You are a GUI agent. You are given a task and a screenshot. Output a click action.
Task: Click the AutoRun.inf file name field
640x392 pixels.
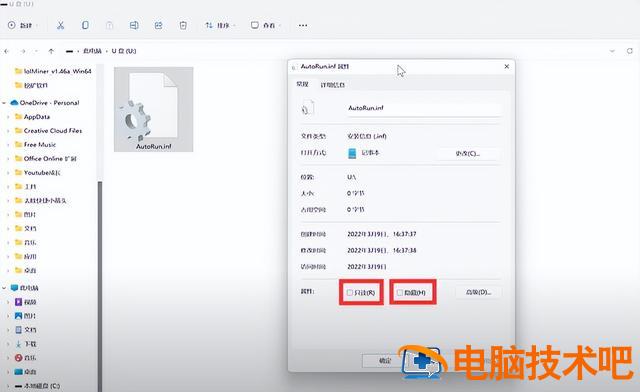click(424, 108)
